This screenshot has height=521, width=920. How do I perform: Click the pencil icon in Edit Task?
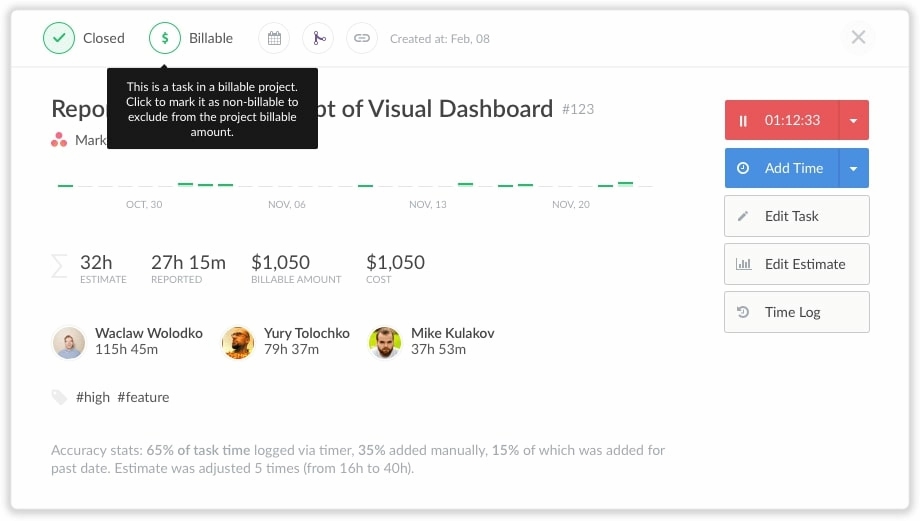(x=743, y=216)
